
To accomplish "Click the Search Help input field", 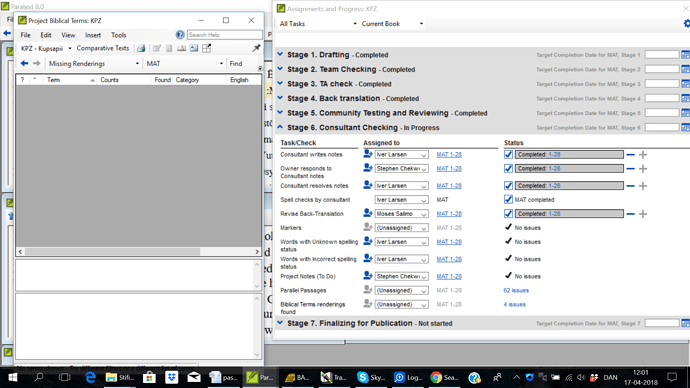I will [x=224, y=35].
